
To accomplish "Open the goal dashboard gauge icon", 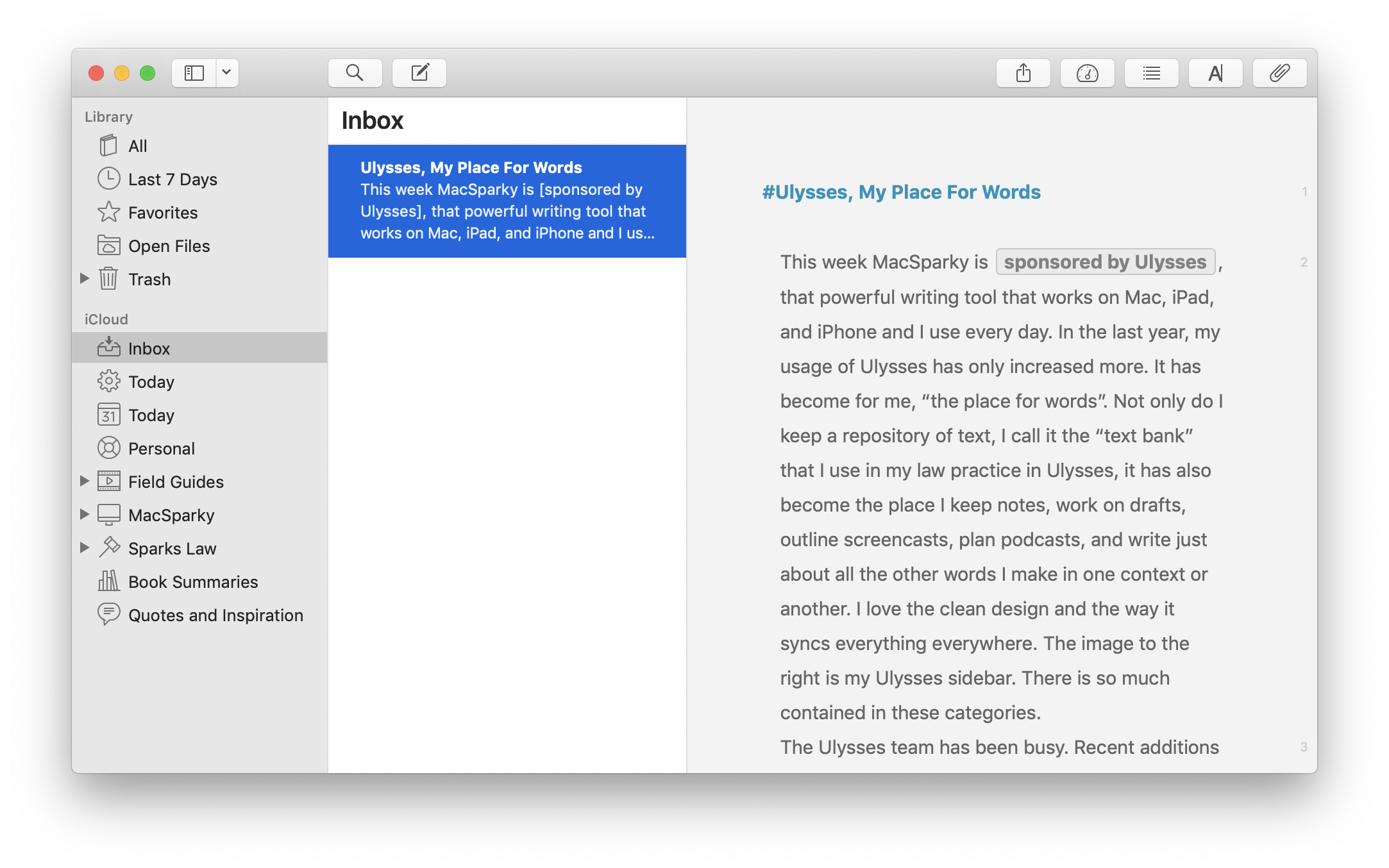I will click(1087, 73).
